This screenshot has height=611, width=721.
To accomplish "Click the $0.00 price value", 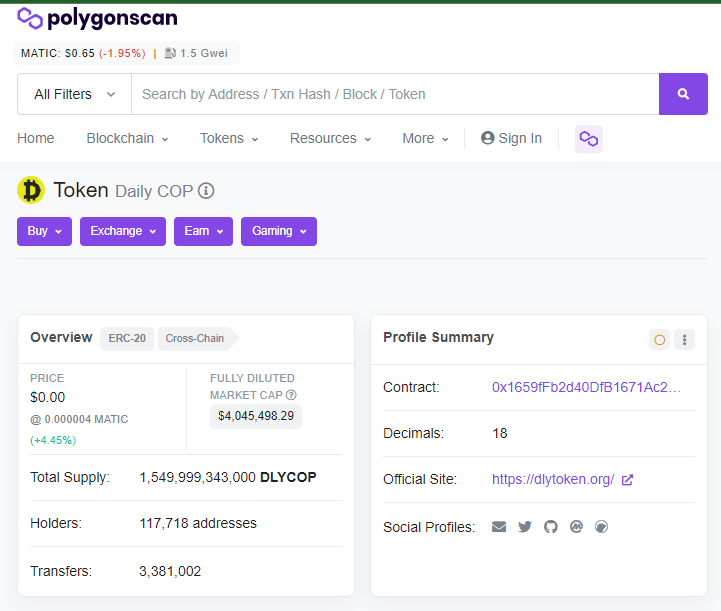I will [48, 397].
